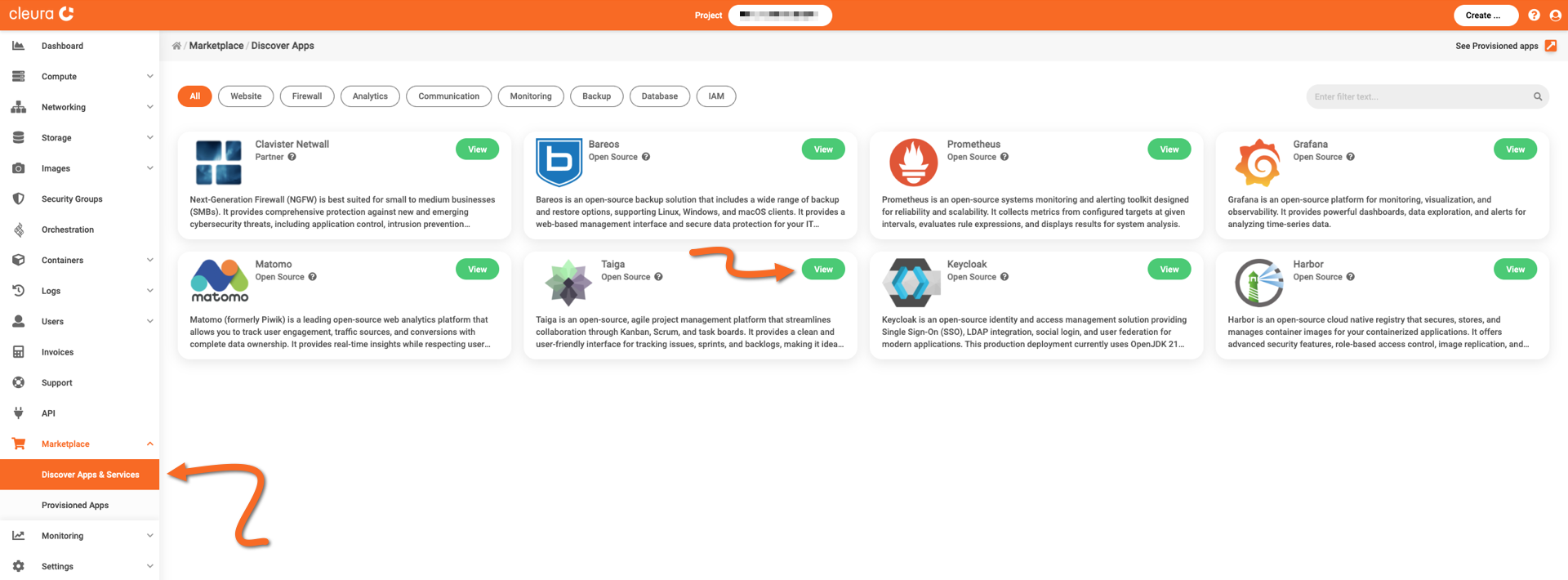Click the home icon in the breadcrumb
The image size is (1568, 580).
point(176,46)
